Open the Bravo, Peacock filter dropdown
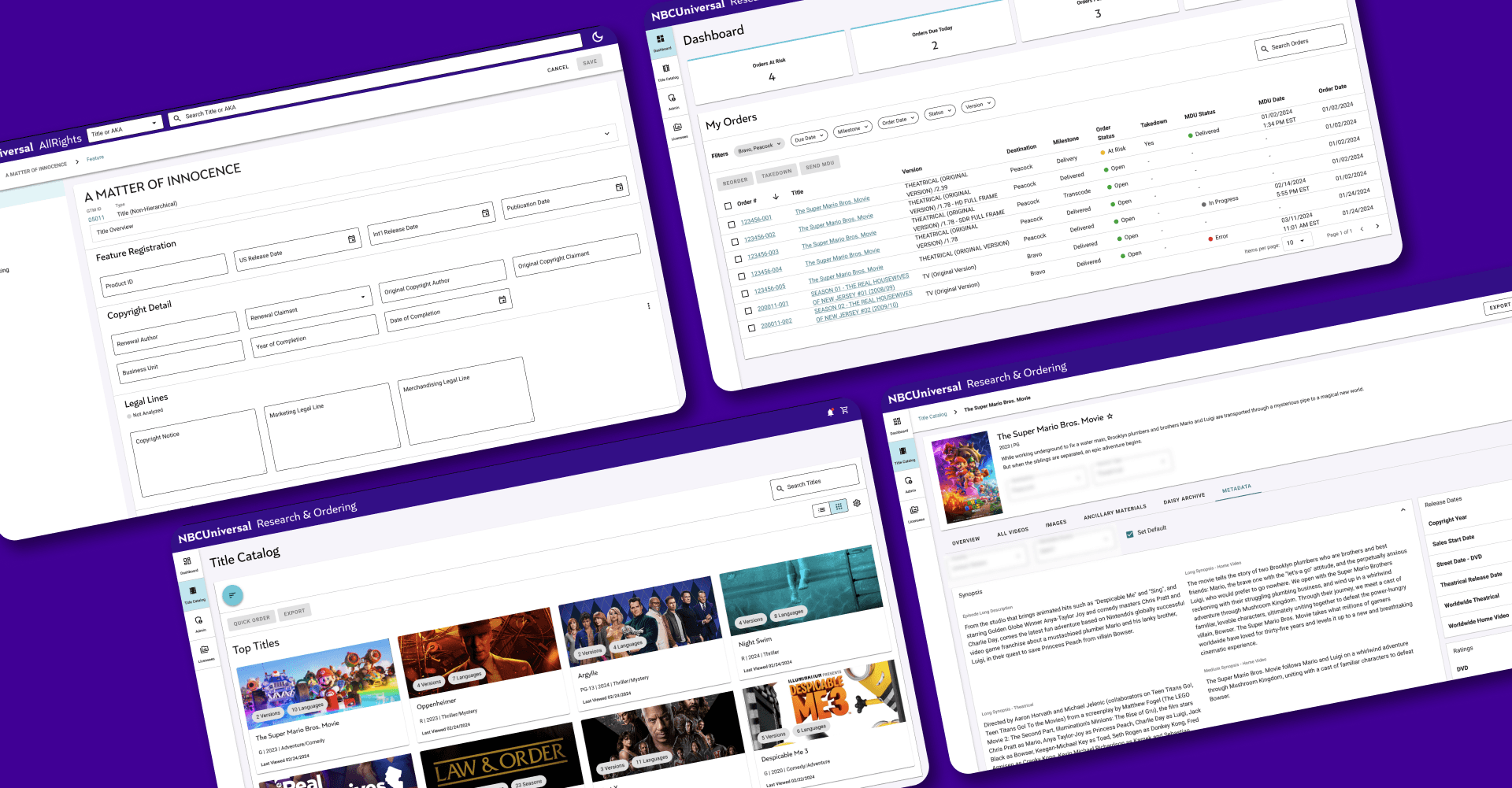 pyautogui.click(x=759, y=147)
